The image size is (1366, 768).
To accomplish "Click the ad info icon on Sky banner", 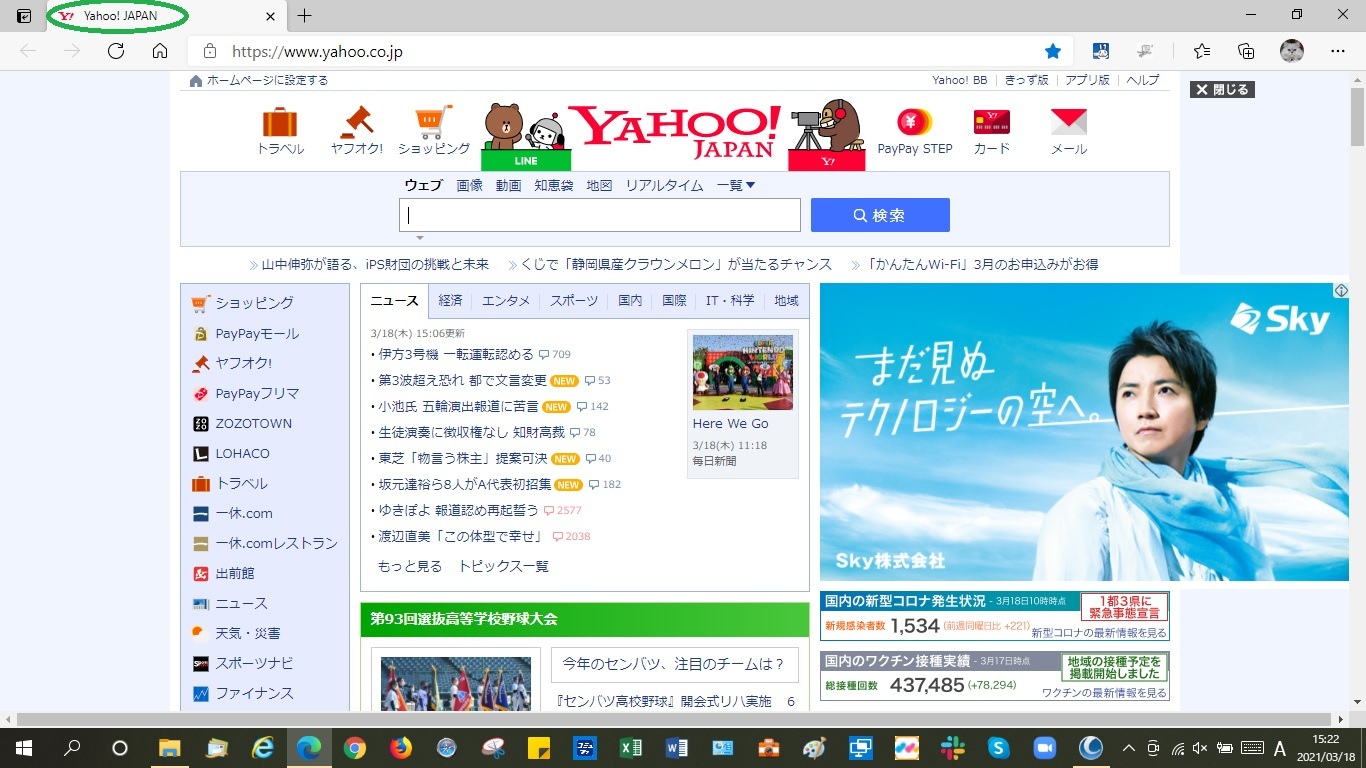I will tap(1341, 291).
